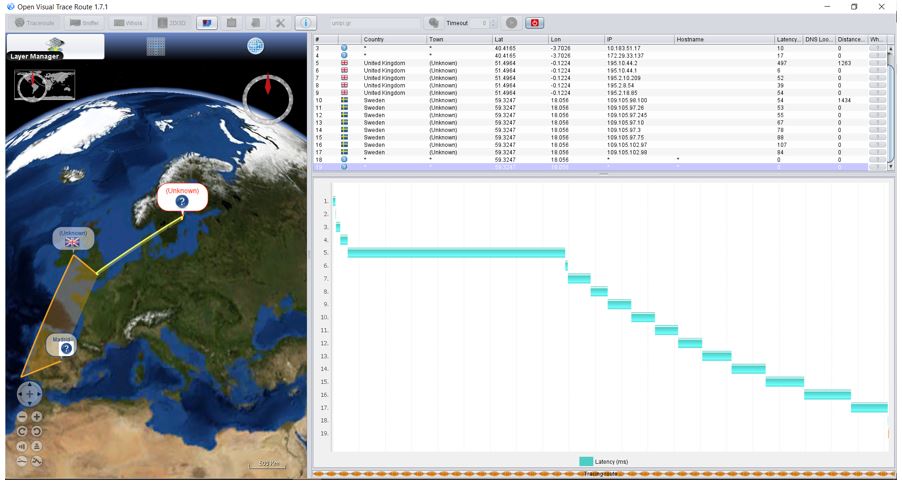Zoom in the globe with the plus button
Screen dimensions: 902x485
coord(36,417)
